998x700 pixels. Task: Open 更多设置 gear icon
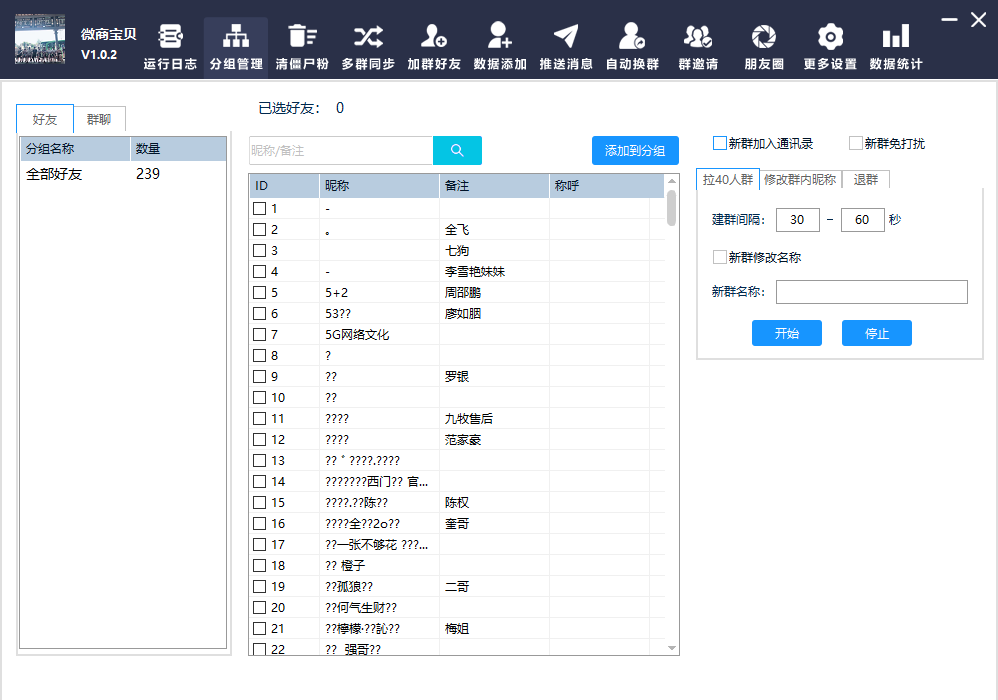point(829,37)
